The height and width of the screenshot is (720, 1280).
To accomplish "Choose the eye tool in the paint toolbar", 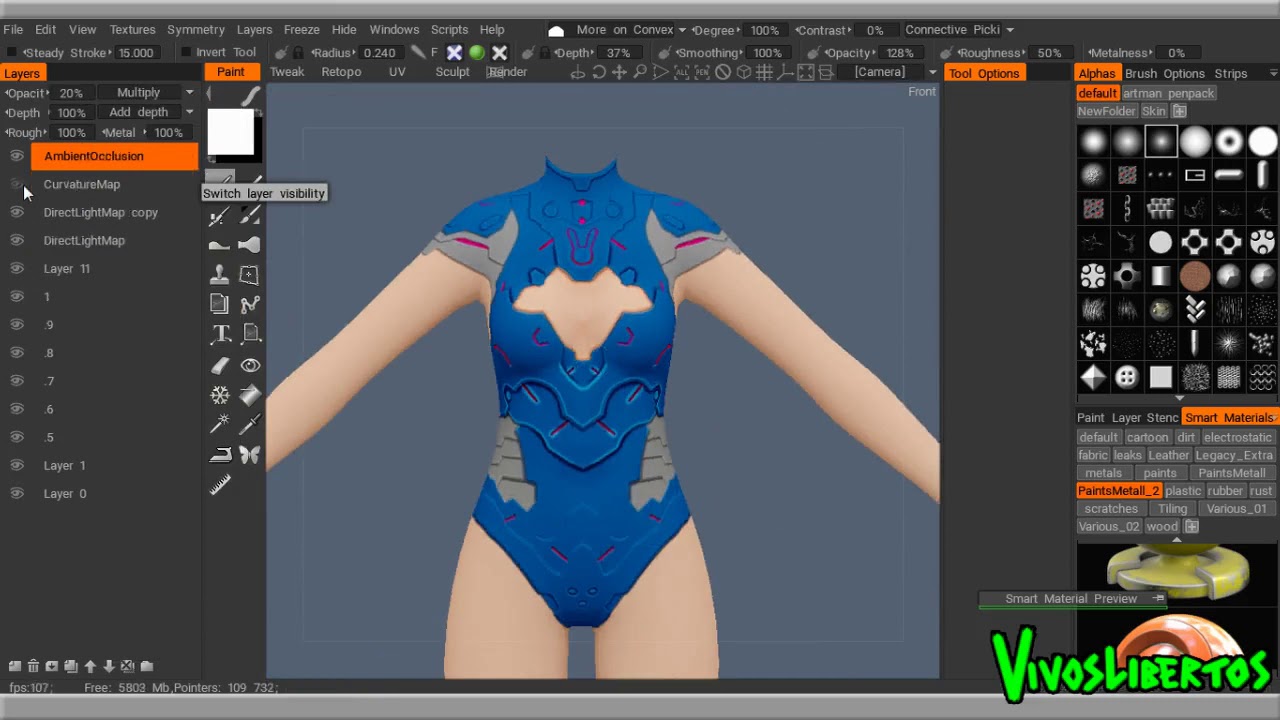I will tap(250, 365).
